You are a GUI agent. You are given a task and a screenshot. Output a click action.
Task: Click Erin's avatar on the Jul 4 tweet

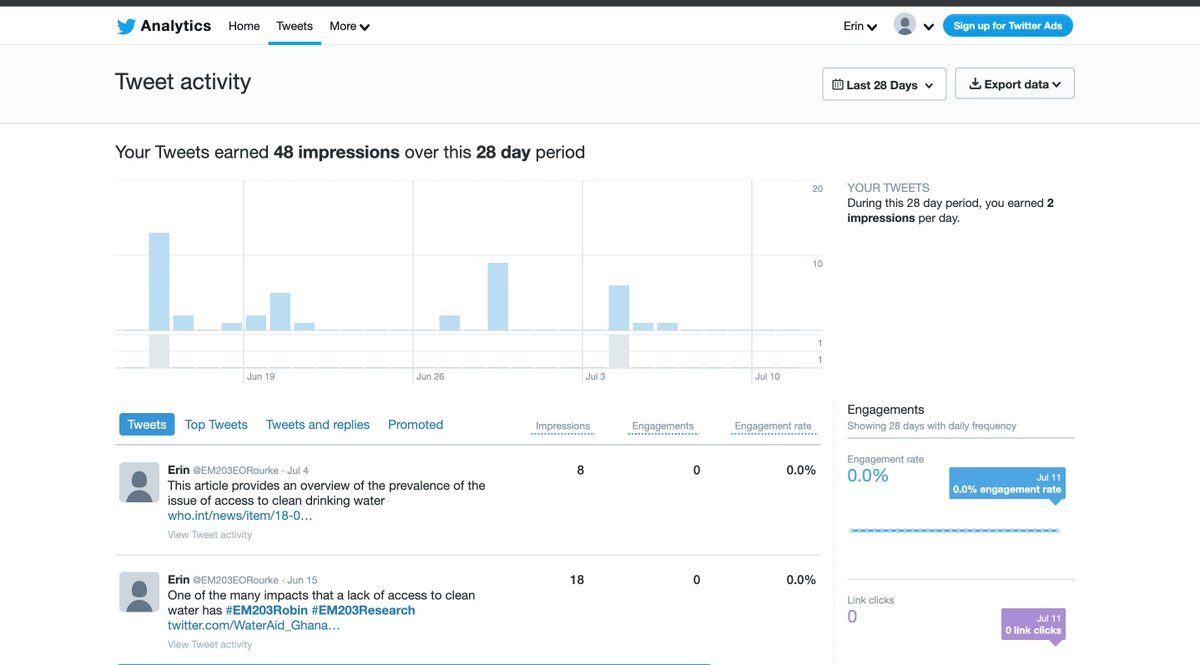pos(138,483)
